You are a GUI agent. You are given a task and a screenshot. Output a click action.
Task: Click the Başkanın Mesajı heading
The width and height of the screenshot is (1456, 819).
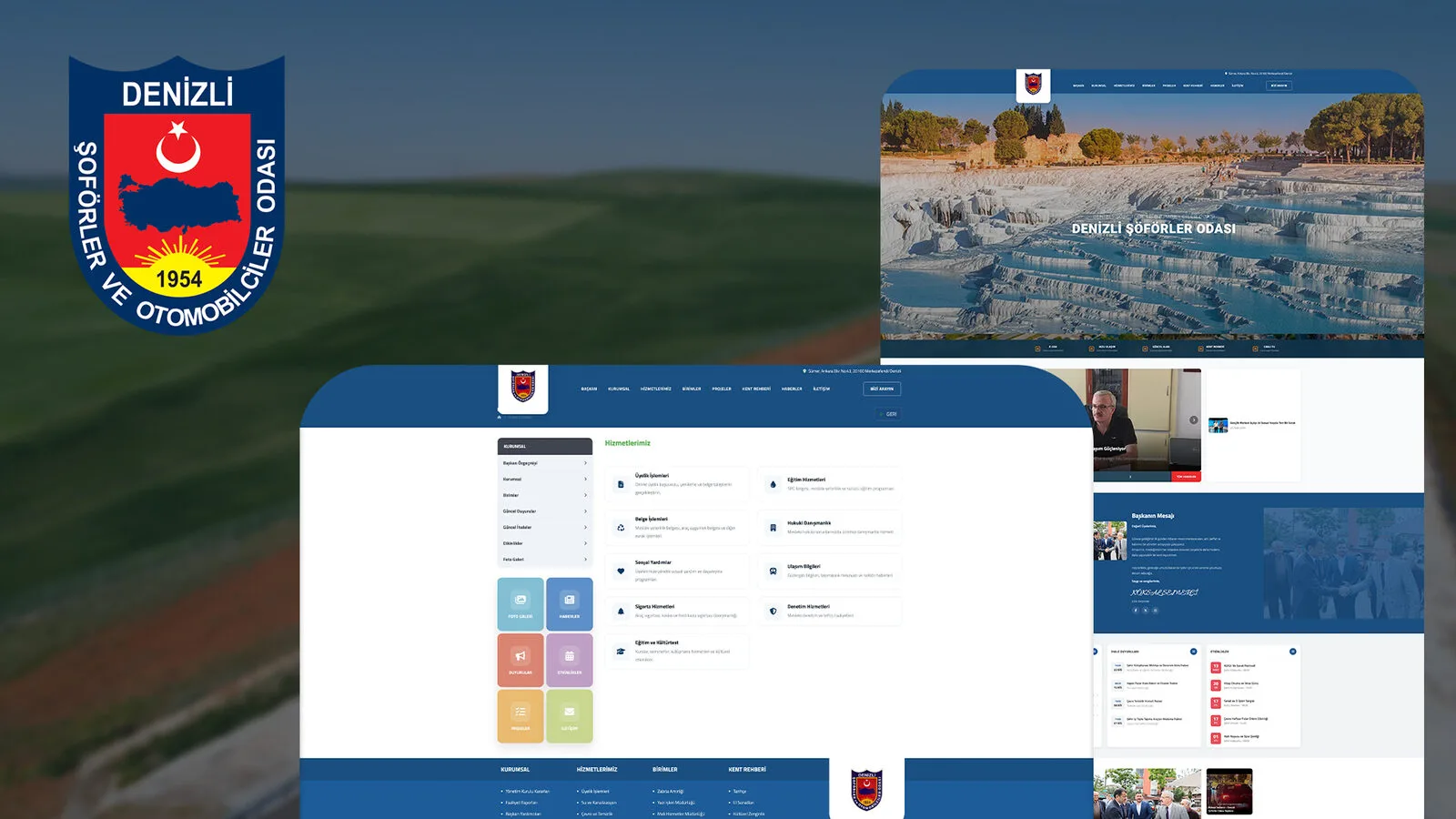pos(1153,516)
